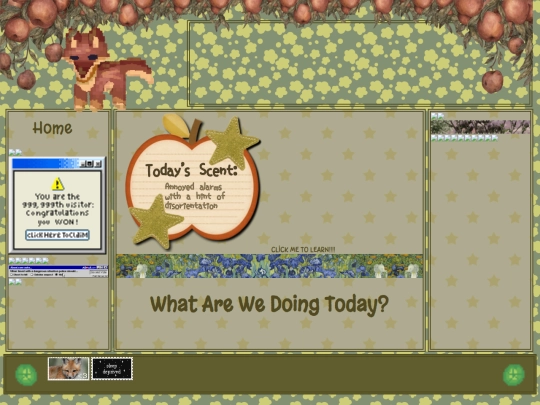The height and width of the screenshot is (405, 540).
Task: Maximize the fake visitor popup window
Action: pos(90,164)
